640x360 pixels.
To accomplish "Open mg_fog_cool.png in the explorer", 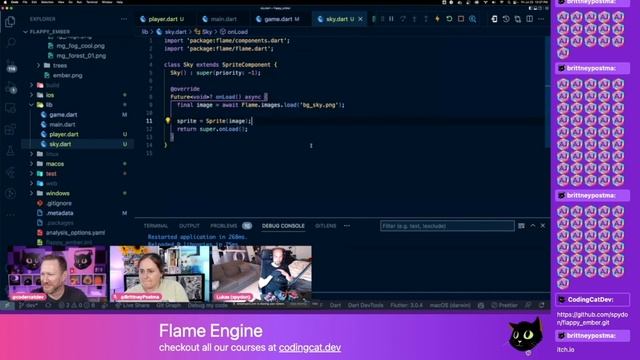I will 80,46.
